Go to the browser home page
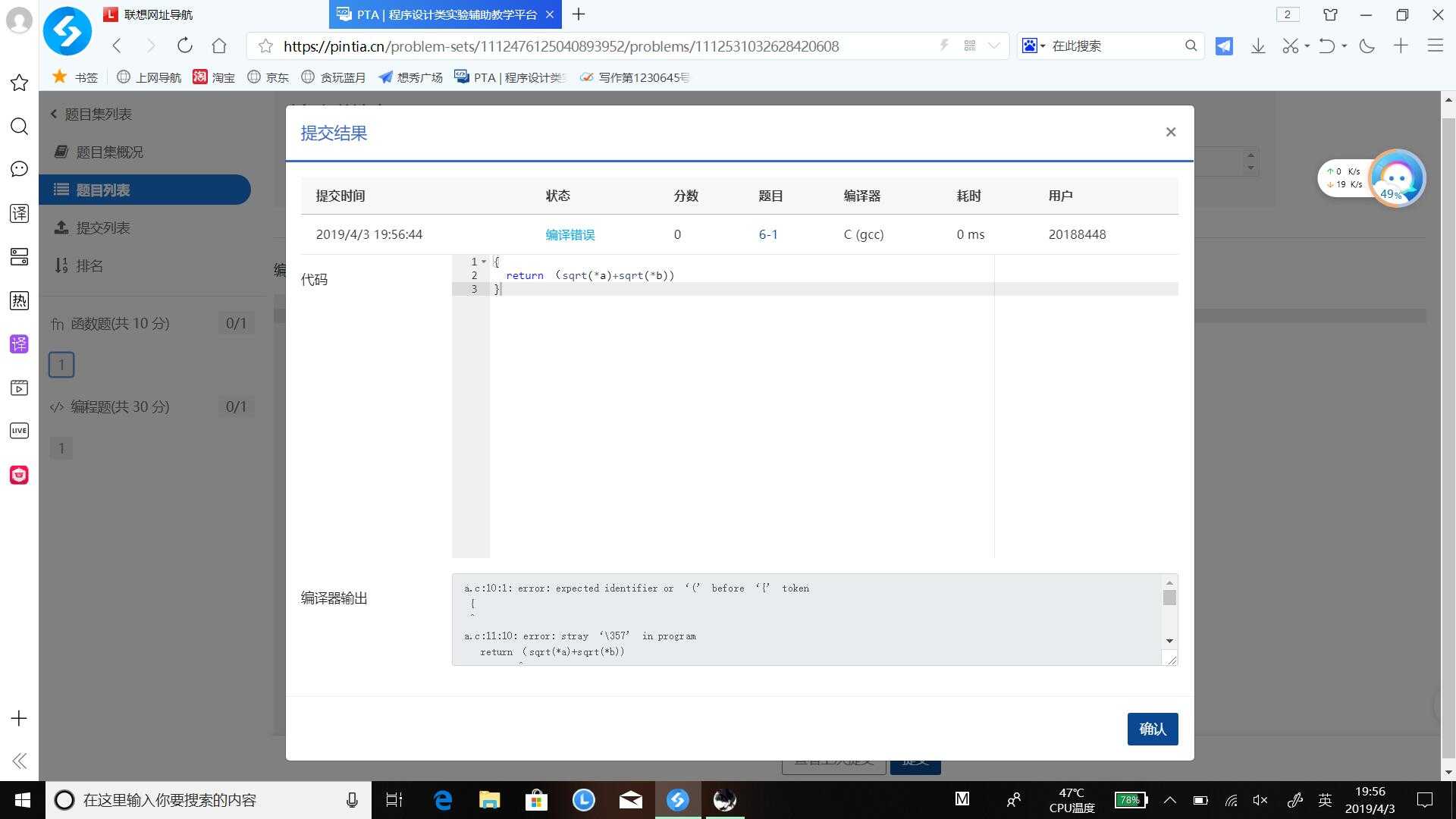The image size is (1456, 819). pos(219,45)
